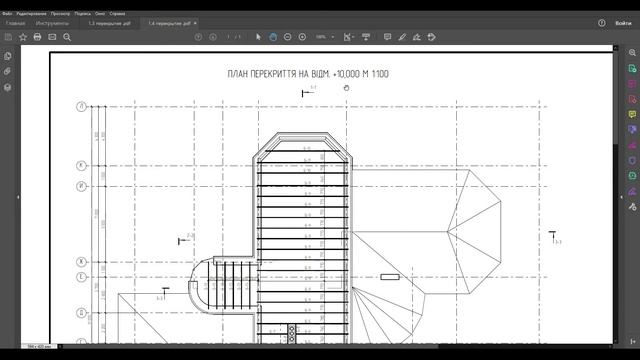Open the Редактирование menu
Viewport: 640px width, 360px height.
click(31, 13)
